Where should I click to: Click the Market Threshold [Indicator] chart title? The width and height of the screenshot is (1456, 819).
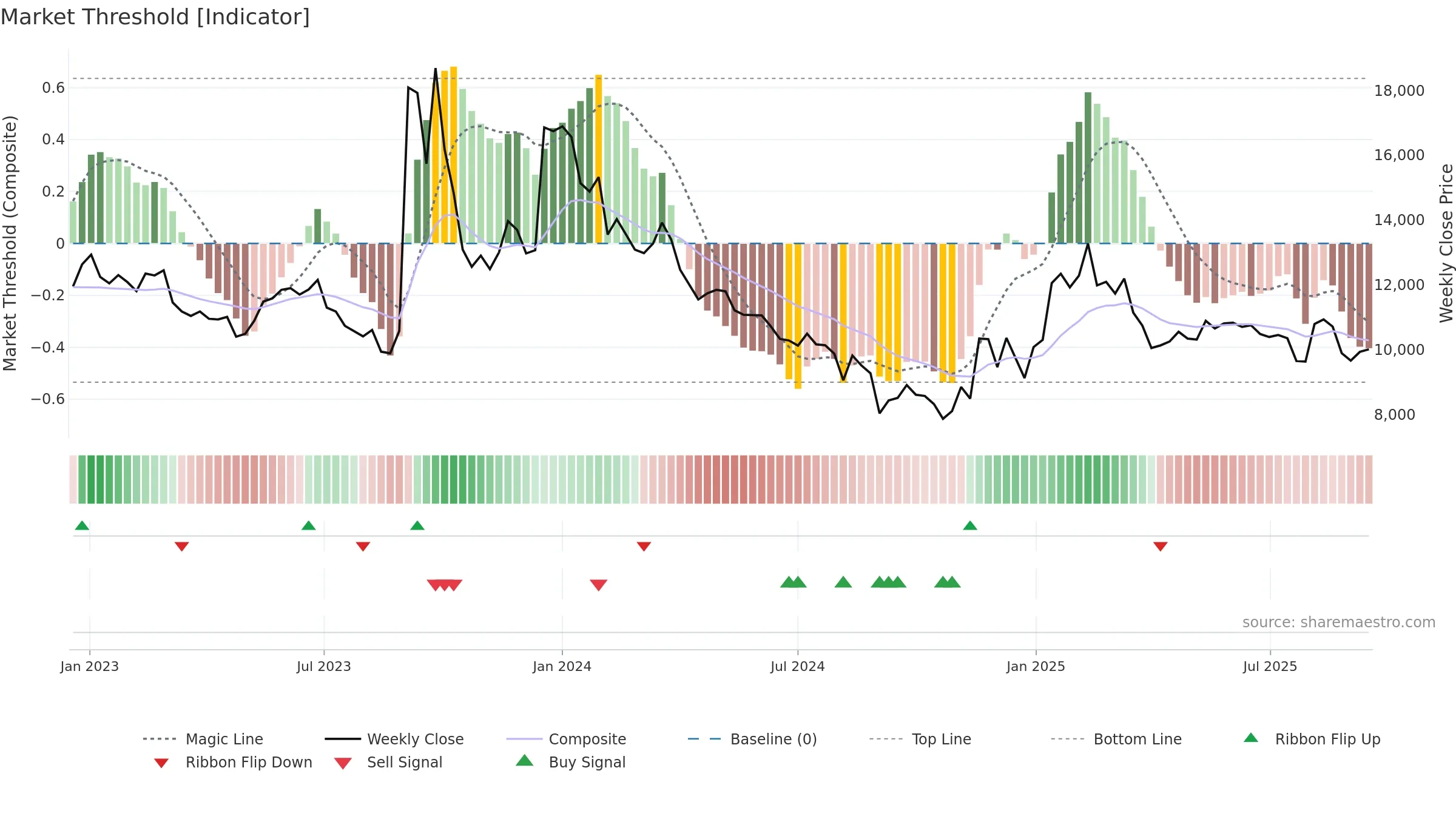click(x=155, y=17)
